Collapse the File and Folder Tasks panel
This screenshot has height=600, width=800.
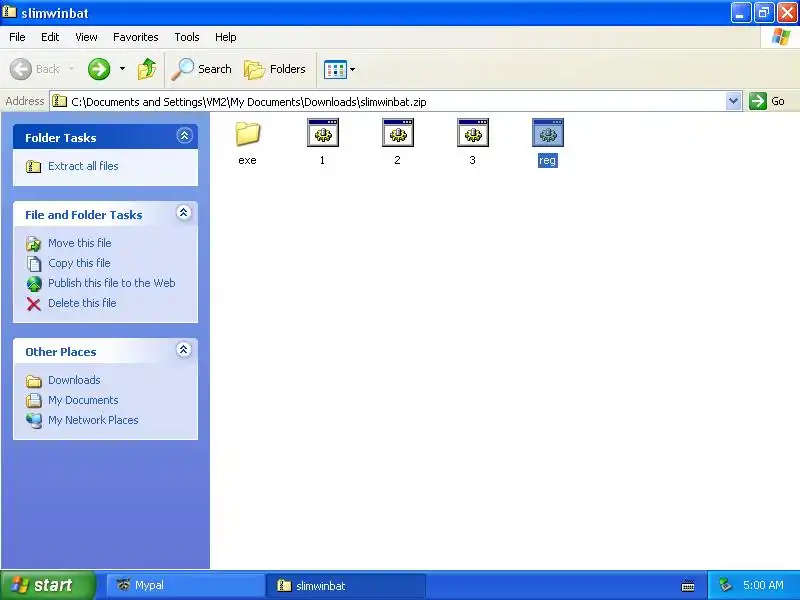(184, 213)
